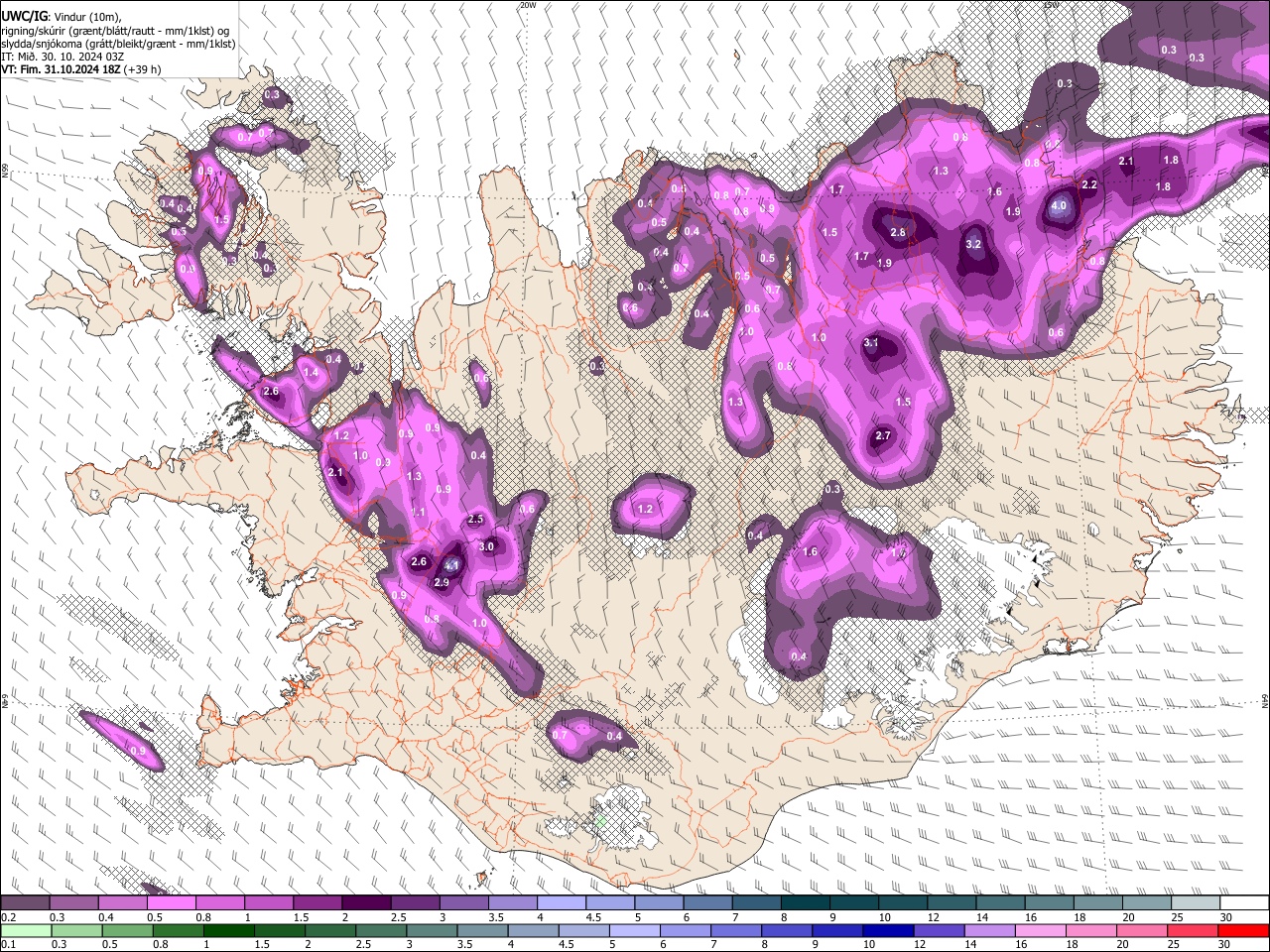Select the dark purple swatch between 2 and 2.5, top row

click(x=366, y=903)
